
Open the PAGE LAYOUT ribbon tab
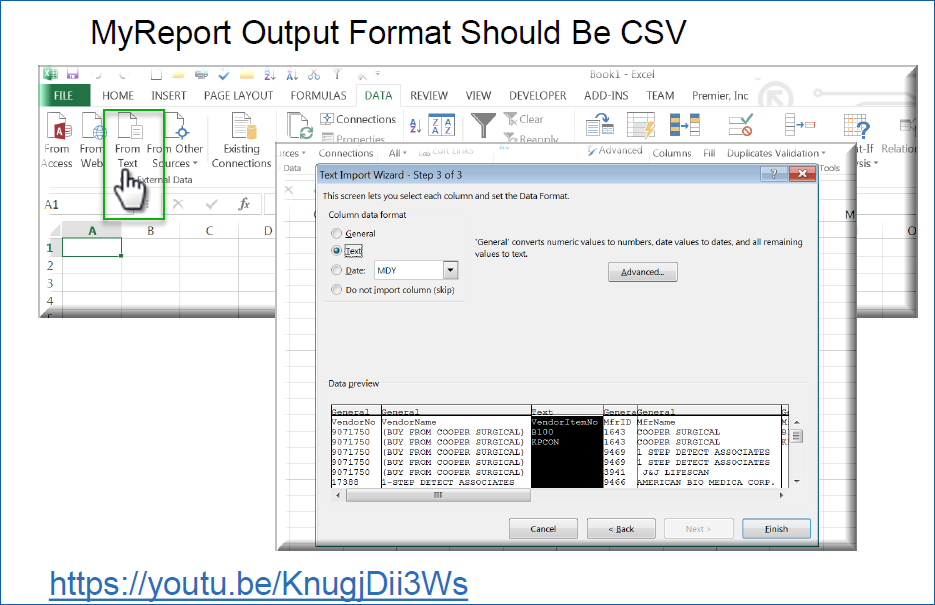click(238, 96)
